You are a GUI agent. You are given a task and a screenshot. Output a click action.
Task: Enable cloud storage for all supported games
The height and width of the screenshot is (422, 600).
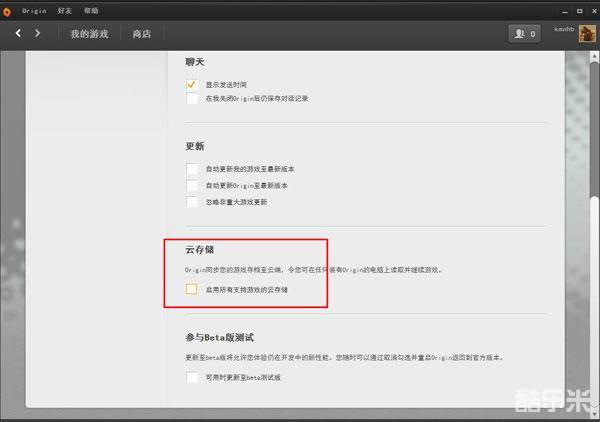[192, 289]
